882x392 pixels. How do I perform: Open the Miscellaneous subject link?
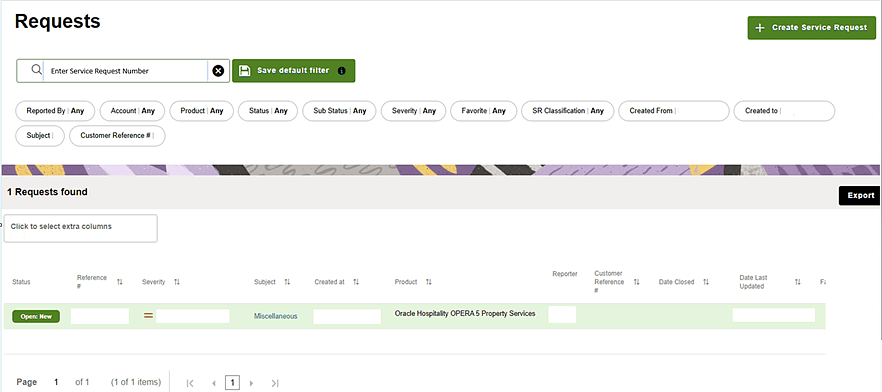[276, 316]
